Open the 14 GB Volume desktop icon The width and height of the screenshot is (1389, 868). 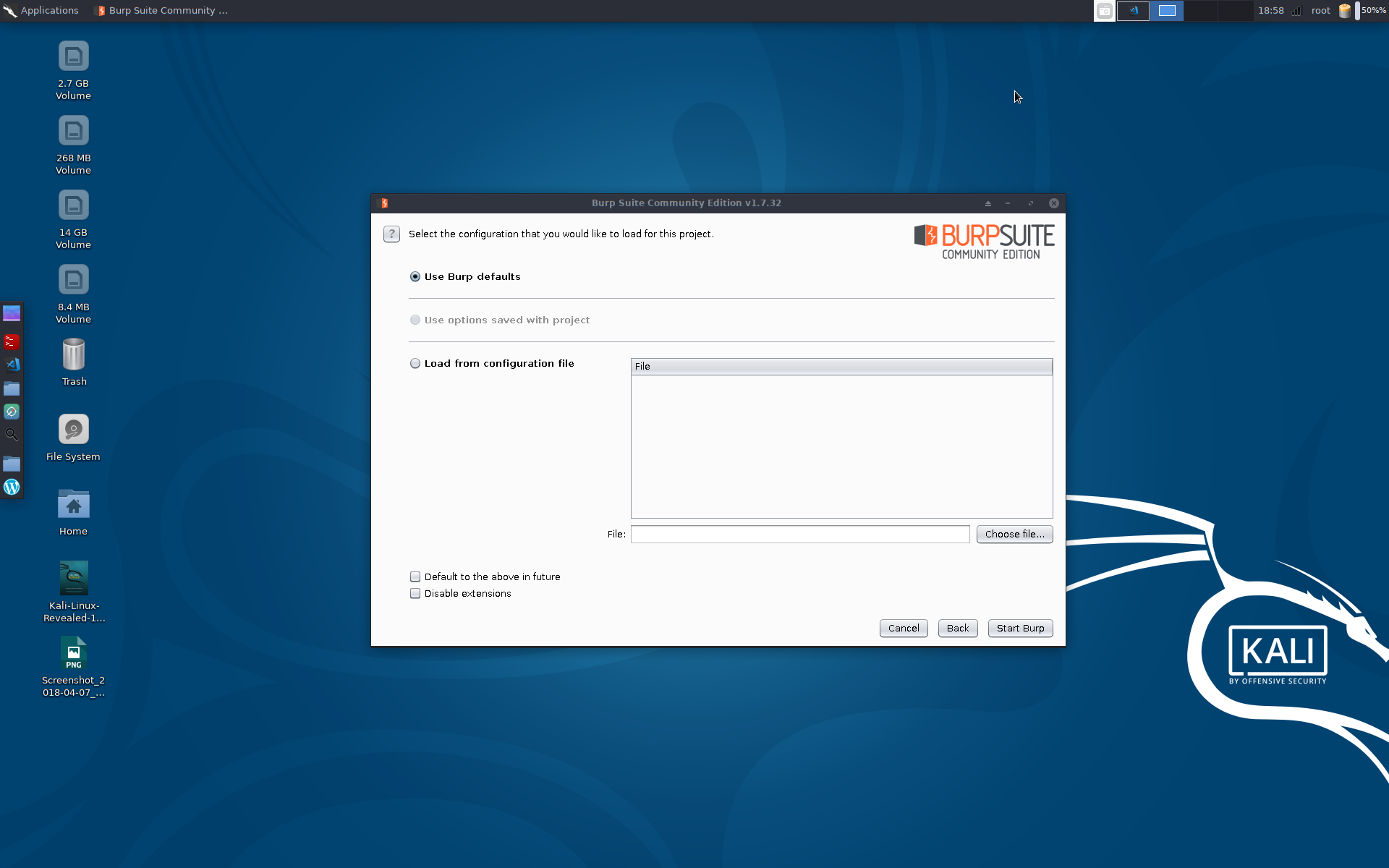coord(74,220)
